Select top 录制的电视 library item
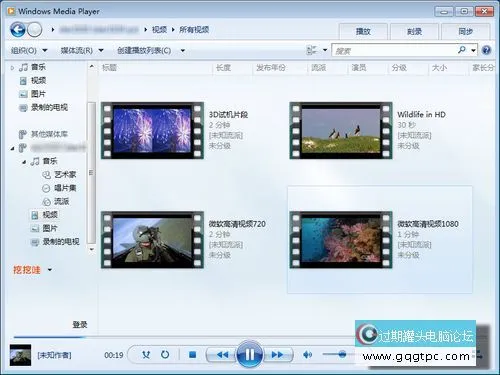500x375 pixels. [x=49, y=107]
